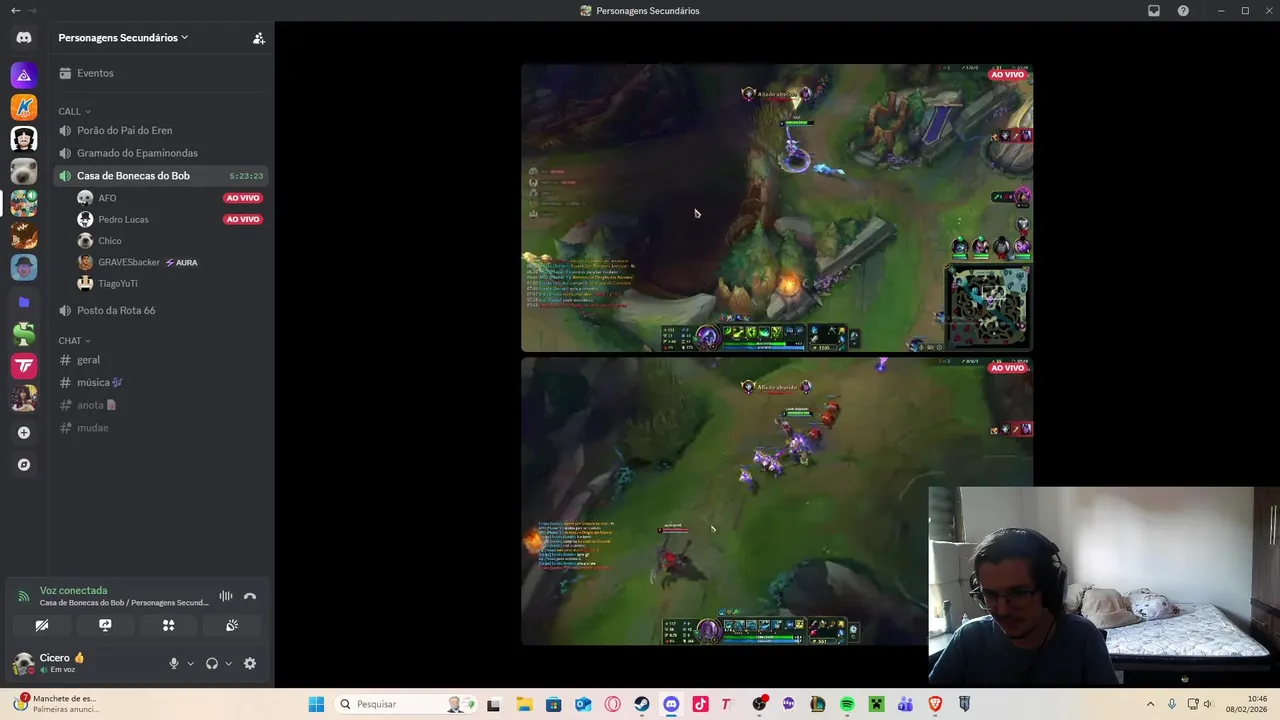Expand microphone input options chevron
Viewport: 1280px width, 720px height.
tap(190, 663)
